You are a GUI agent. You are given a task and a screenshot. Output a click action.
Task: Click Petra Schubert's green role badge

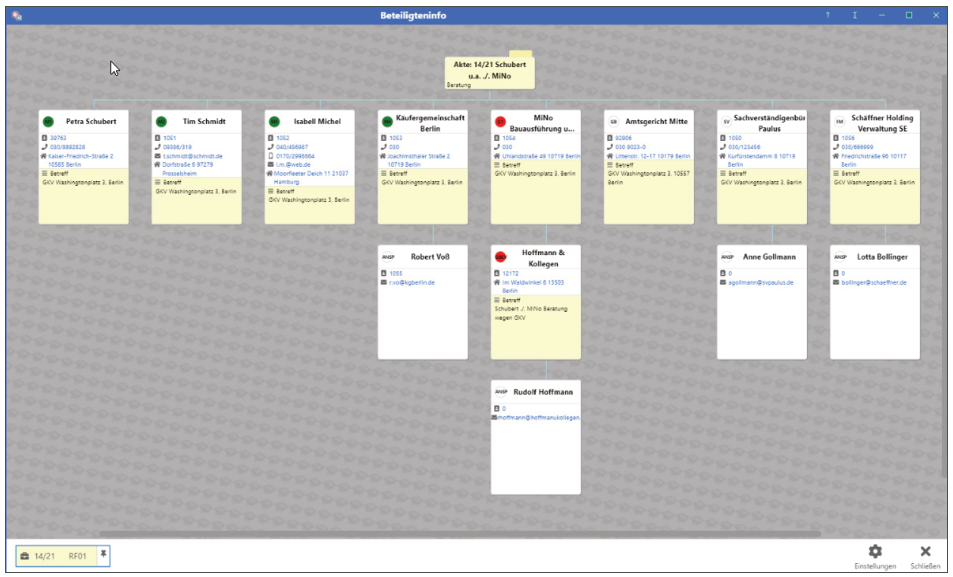pos(49,122)
